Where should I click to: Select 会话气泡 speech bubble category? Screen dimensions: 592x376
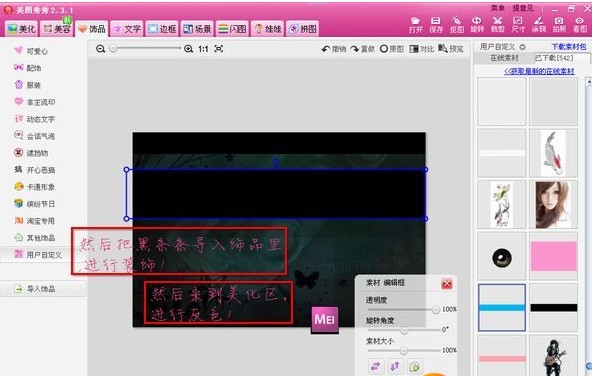35,136
